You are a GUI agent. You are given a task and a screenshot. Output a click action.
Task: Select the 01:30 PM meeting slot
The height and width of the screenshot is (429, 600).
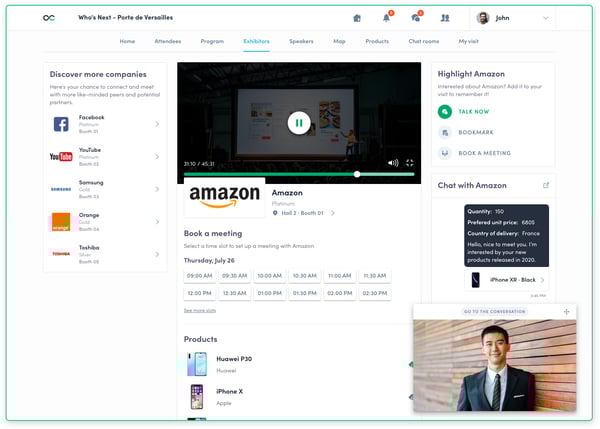(305, 293)
